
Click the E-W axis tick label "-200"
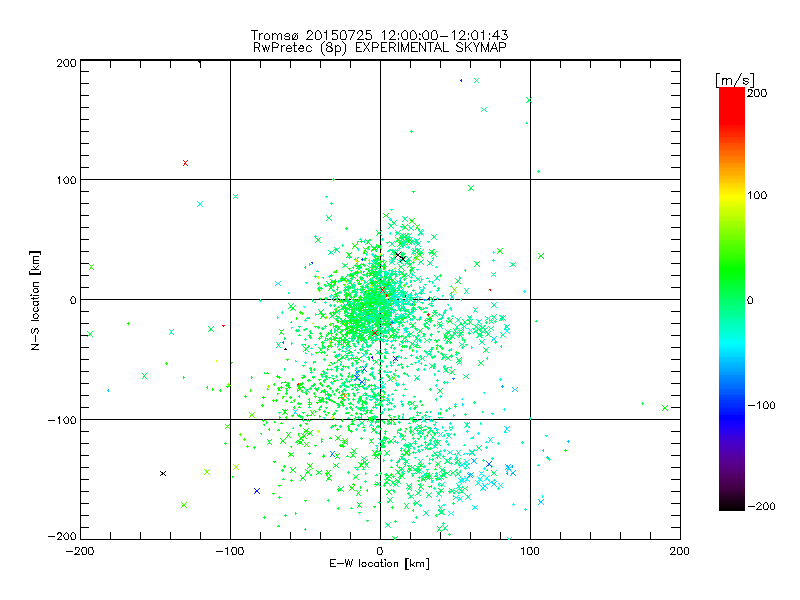click(80, 551)
